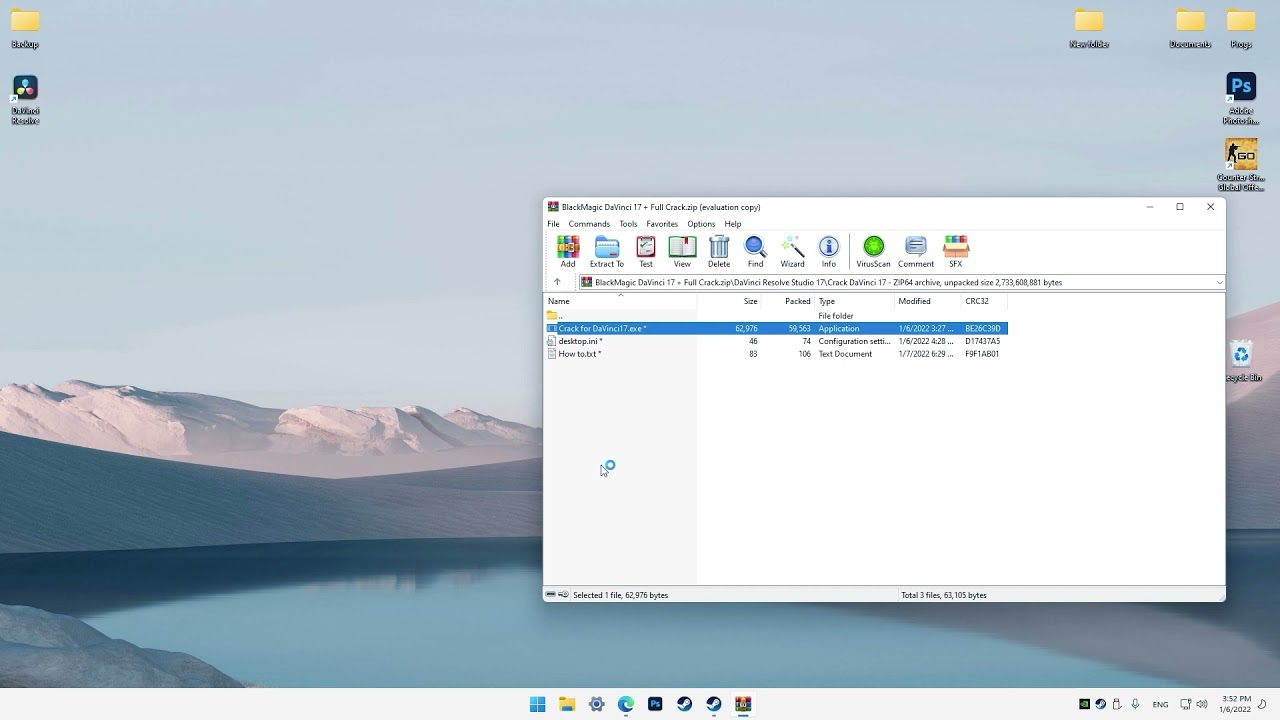Open Settings gear on the taskbar
1280x720 pixels.
[596, 704]
